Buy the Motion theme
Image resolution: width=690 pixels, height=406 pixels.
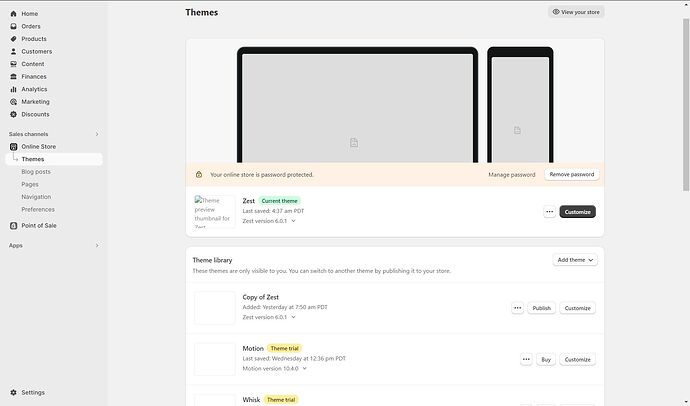click(546, 359)
